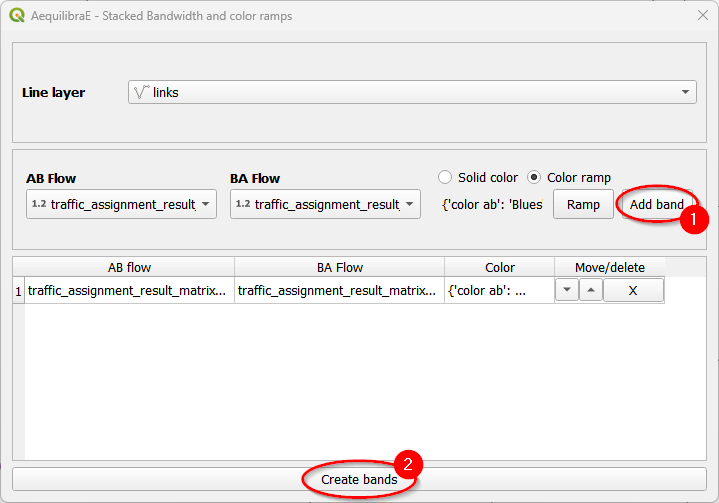Click the Add band button
This screenshot has height=503, width=719.
tap(656, 204)
